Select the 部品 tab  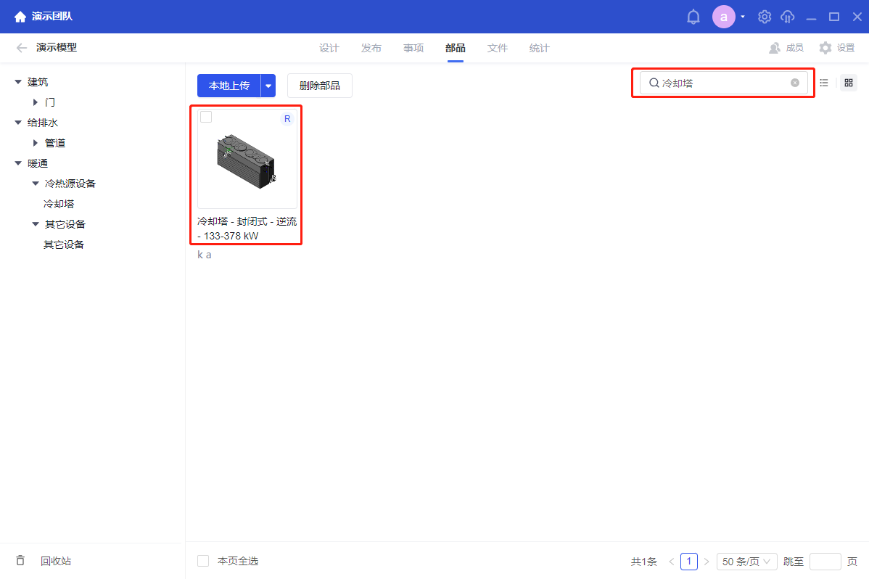455,48
